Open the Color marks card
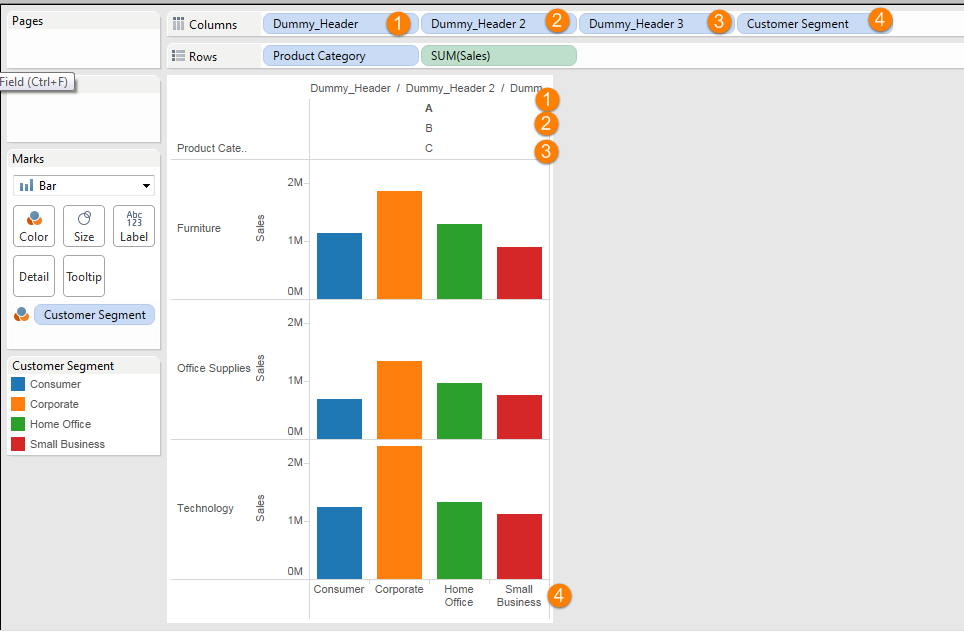Screen dimensions: 964x632 pyautogui.click(x=34, y=226)
